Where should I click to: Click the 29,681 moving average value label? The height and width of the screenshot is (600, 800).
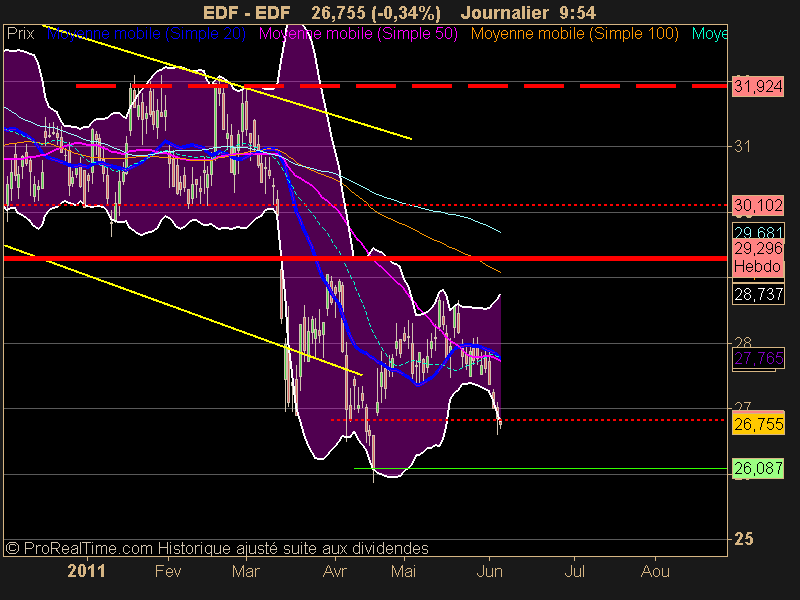(758, 232)
